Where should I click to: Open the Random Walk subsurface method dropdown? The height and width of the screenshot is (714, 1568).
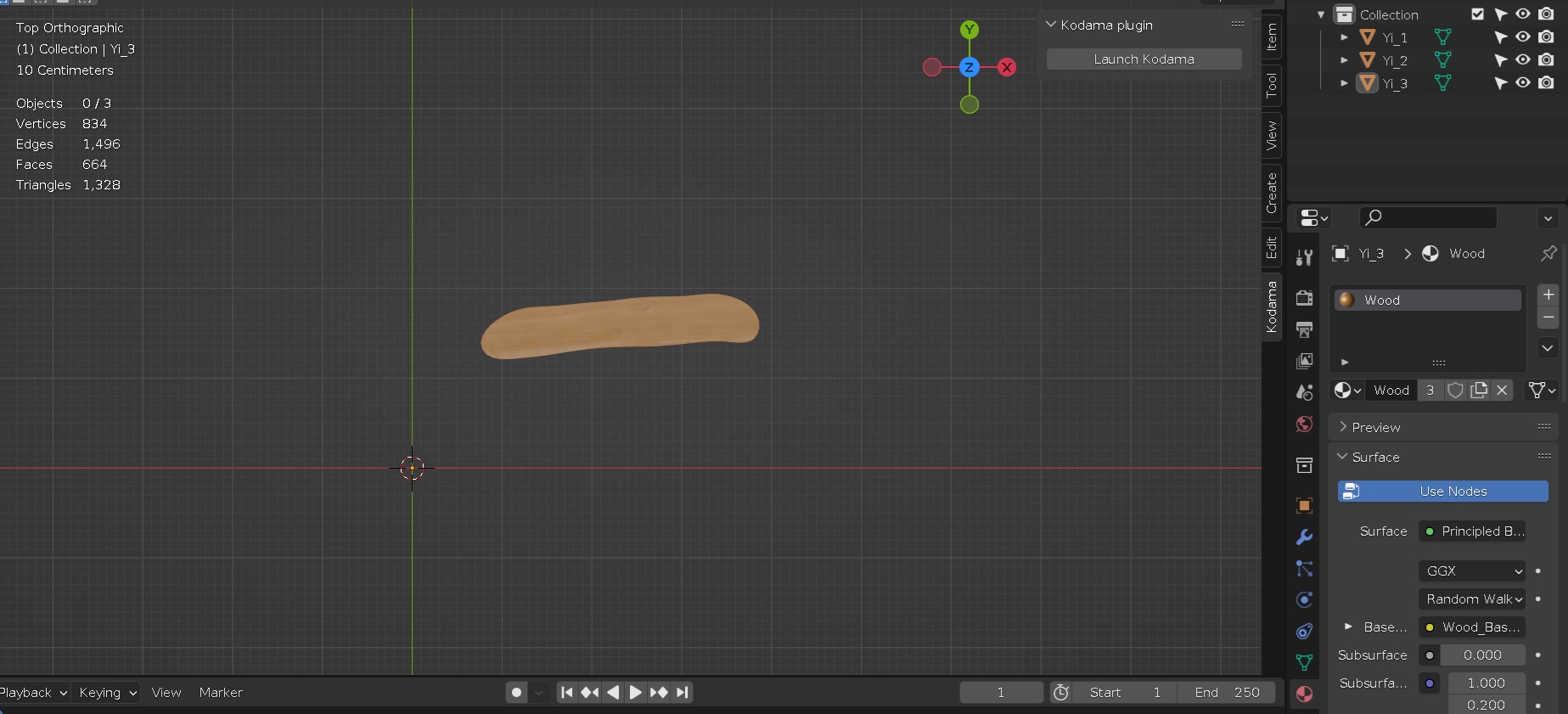tap(1472, 599)
